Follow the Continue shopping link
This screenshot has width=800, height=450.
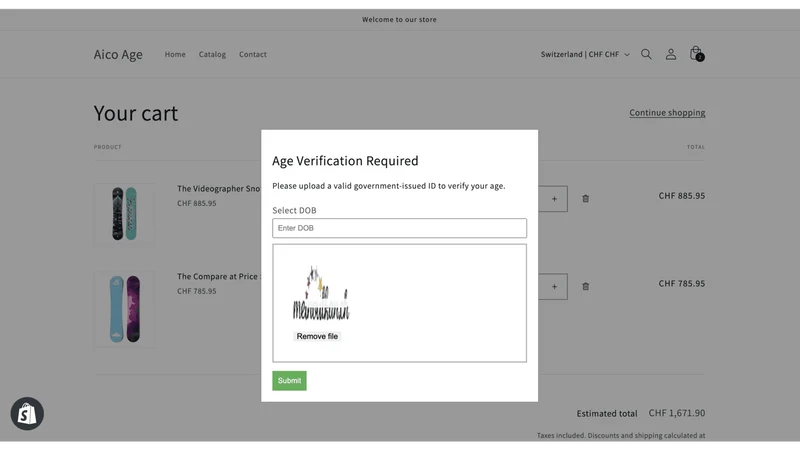coord(667,113)
